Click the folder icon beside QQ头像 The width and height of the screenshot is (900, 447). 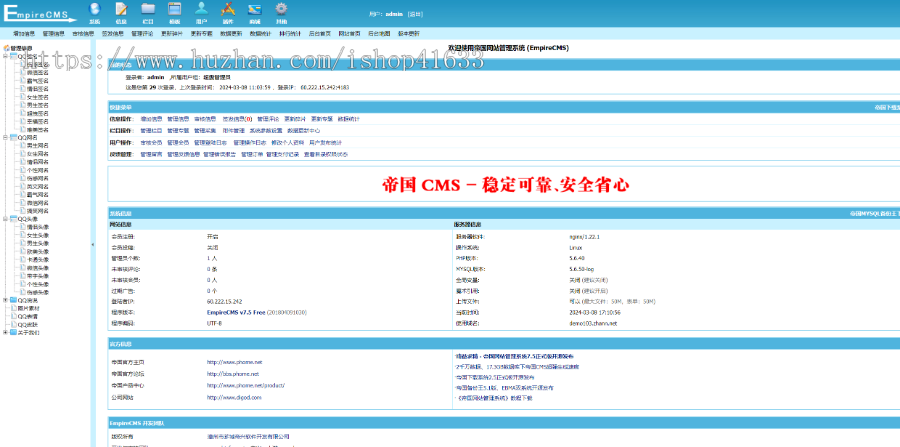[13, 219]
